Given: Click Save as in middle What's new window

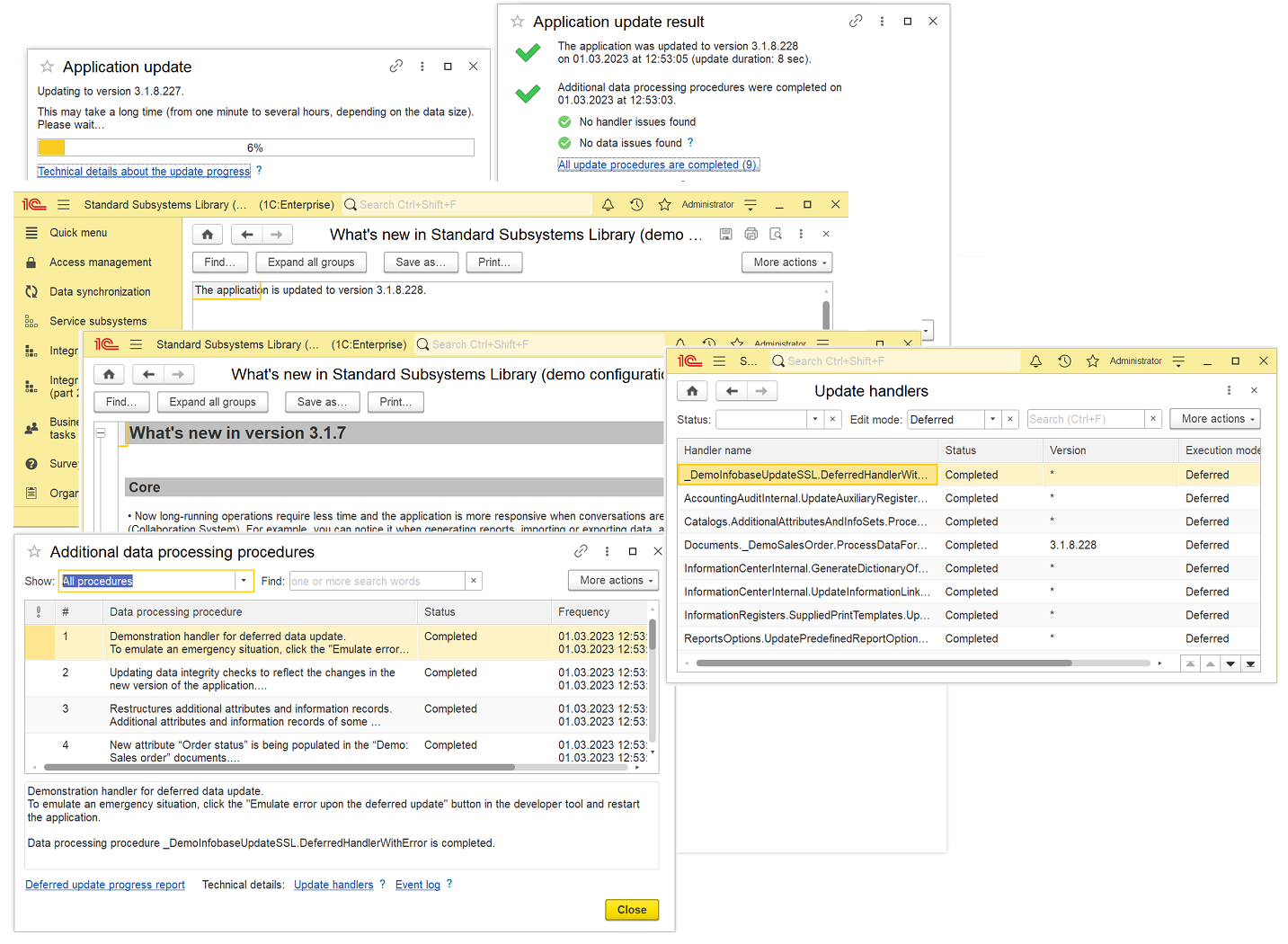Looking at the screenshot, I should 323,402.
